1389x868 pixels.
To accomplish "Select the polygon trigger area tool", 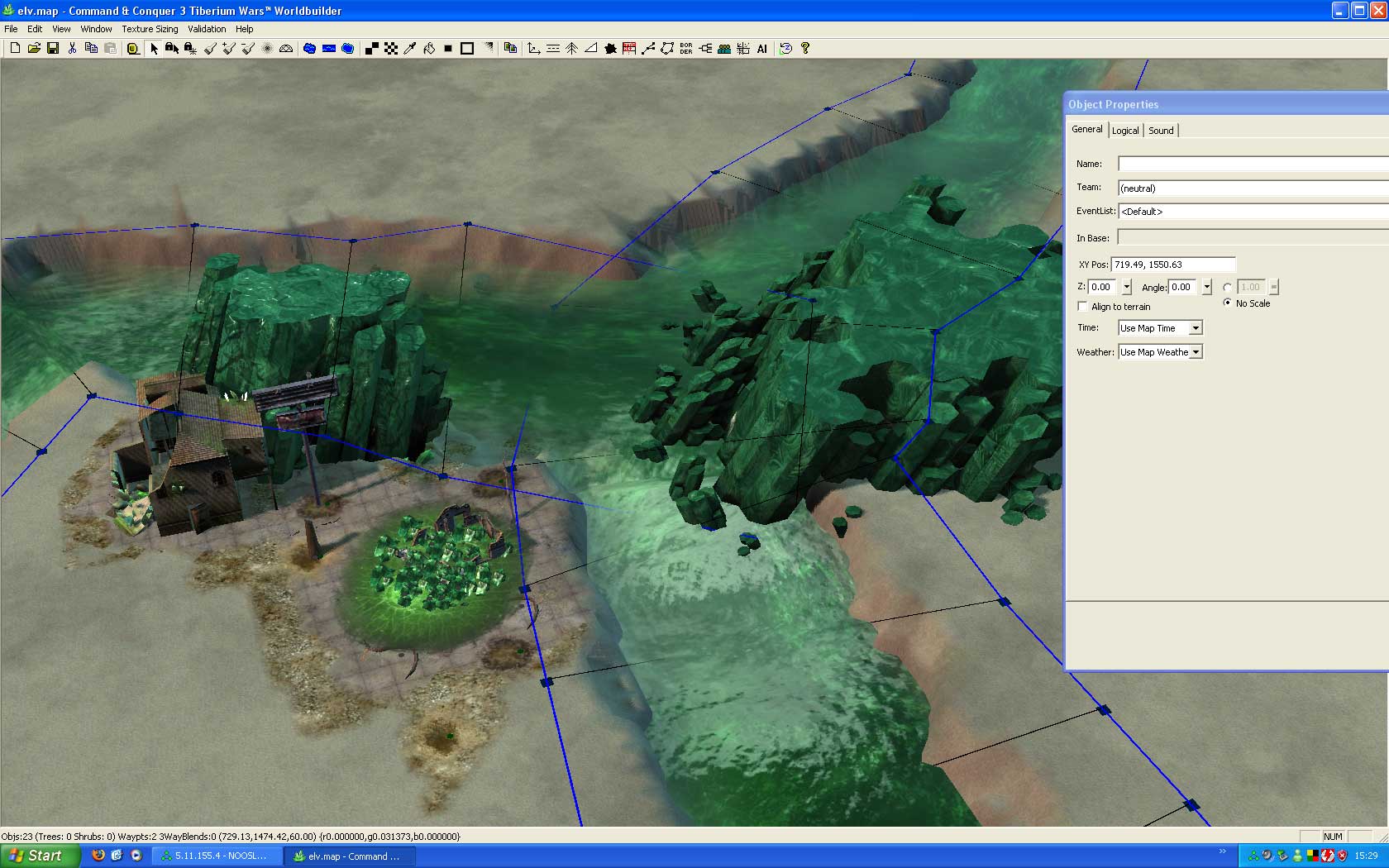I will click(667, 49).
